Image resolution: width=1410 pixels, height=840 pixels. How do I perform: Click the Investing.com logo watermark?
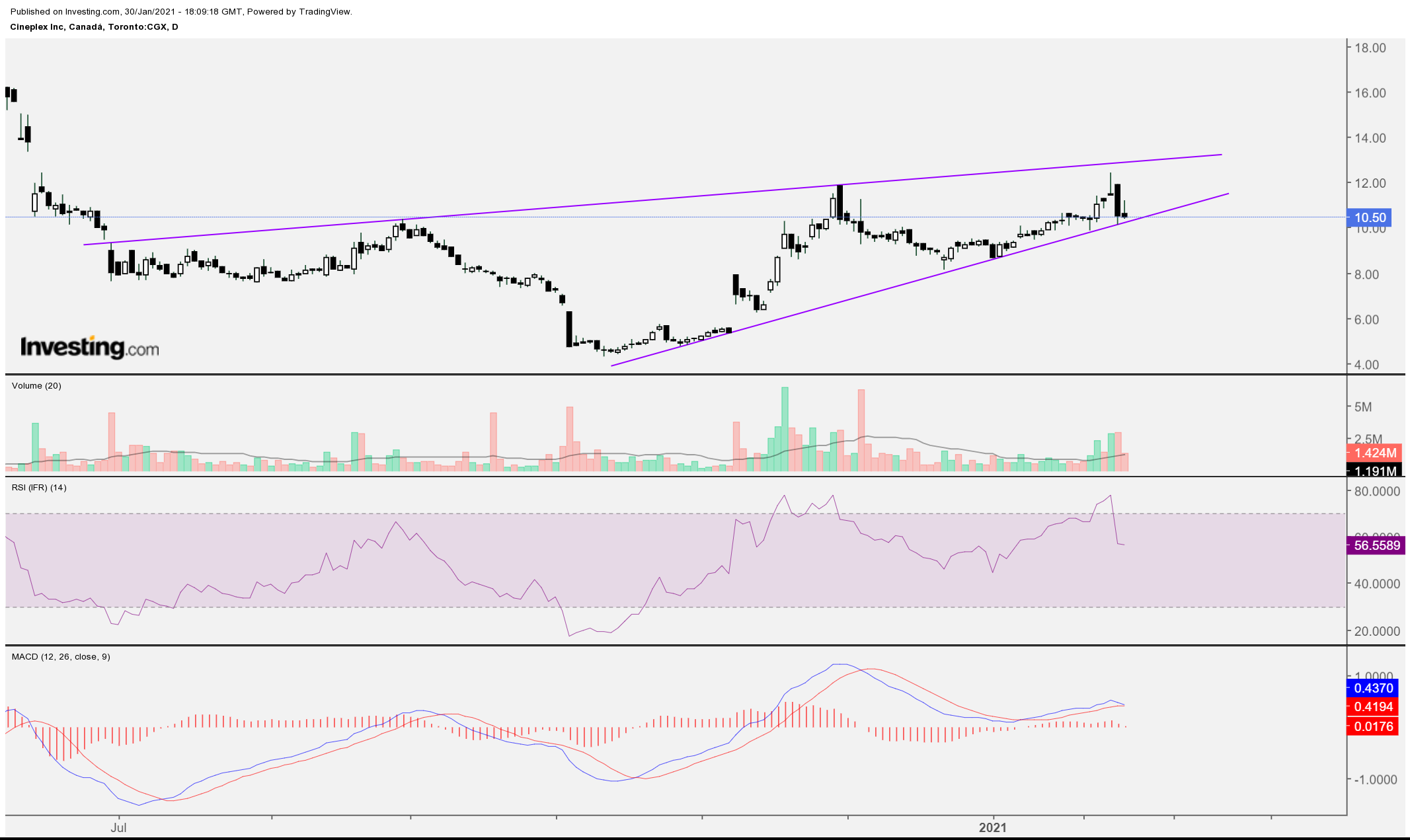[x=90, y=347]
